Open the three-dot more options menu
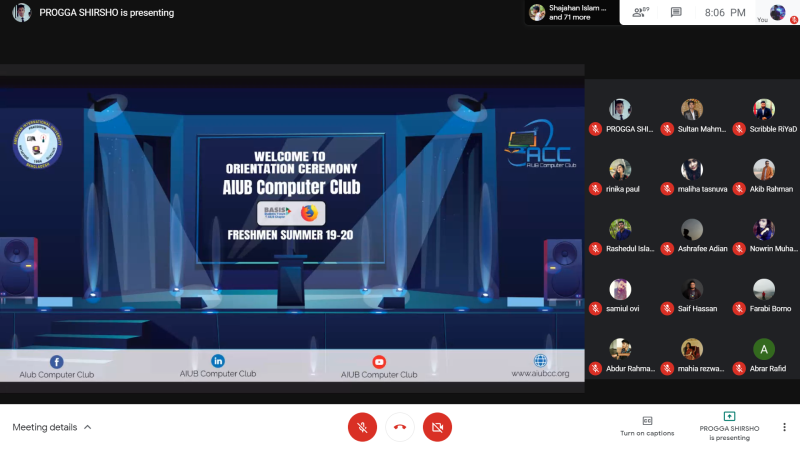800x450 pixels. [x=784, y=427]
